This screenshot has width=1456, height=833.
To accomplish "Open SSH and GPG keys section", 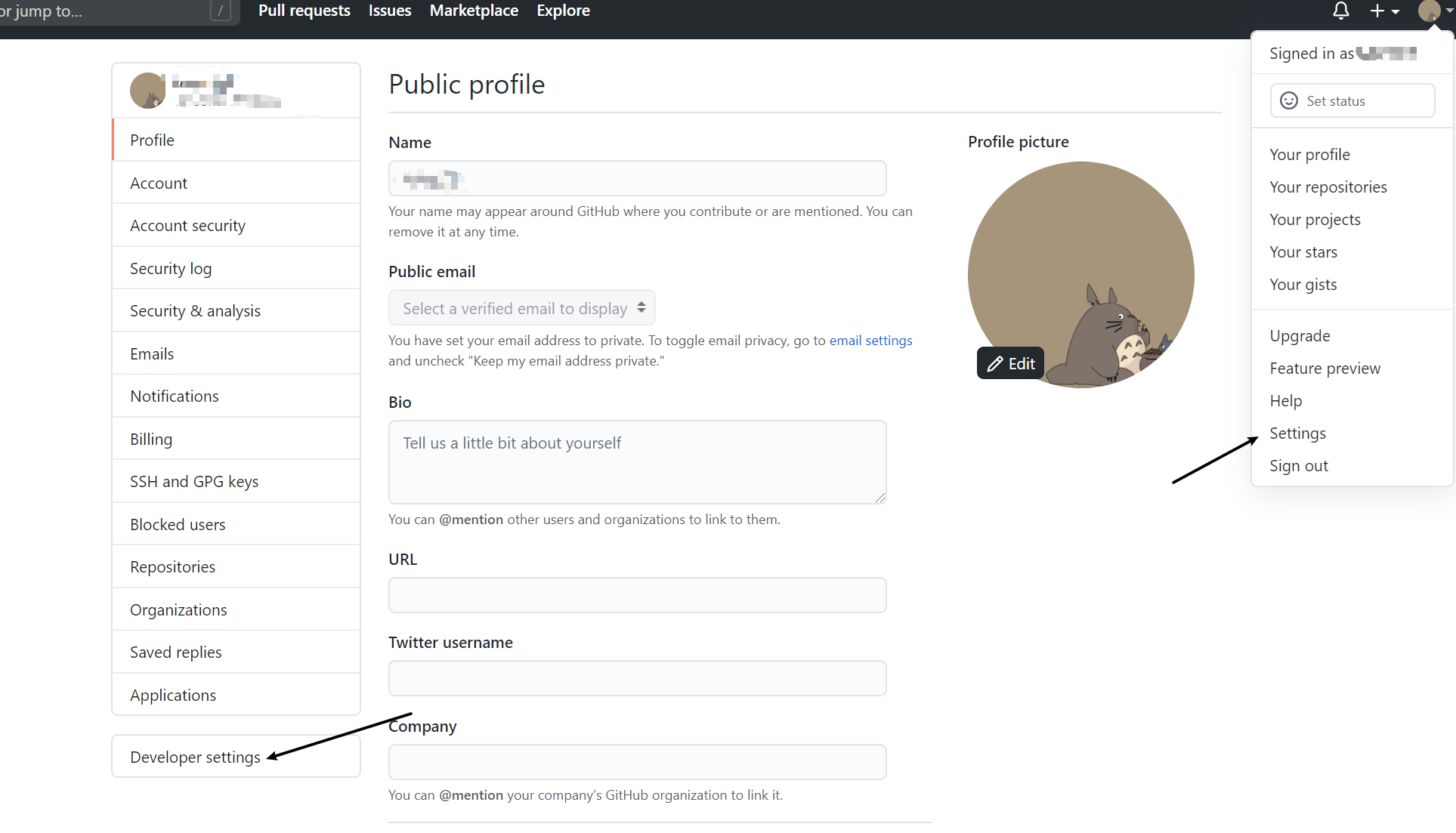I will tap(194, 482).
